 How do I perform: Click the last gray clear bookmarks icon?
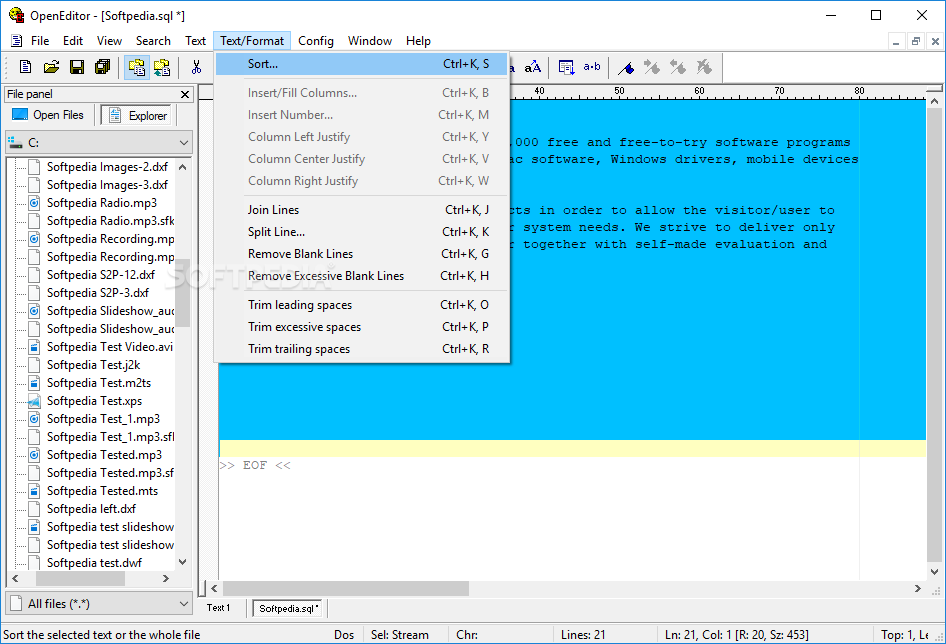pyautogui.click(x=703, y=67)
